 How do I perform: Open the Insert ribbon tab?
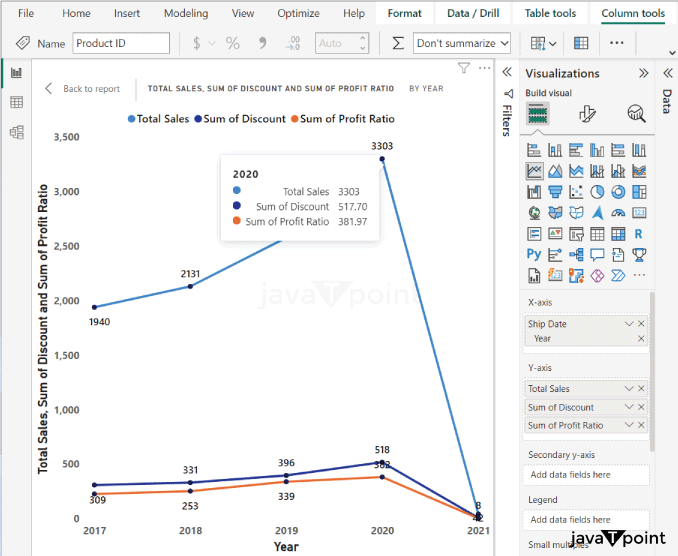point(127,13)
